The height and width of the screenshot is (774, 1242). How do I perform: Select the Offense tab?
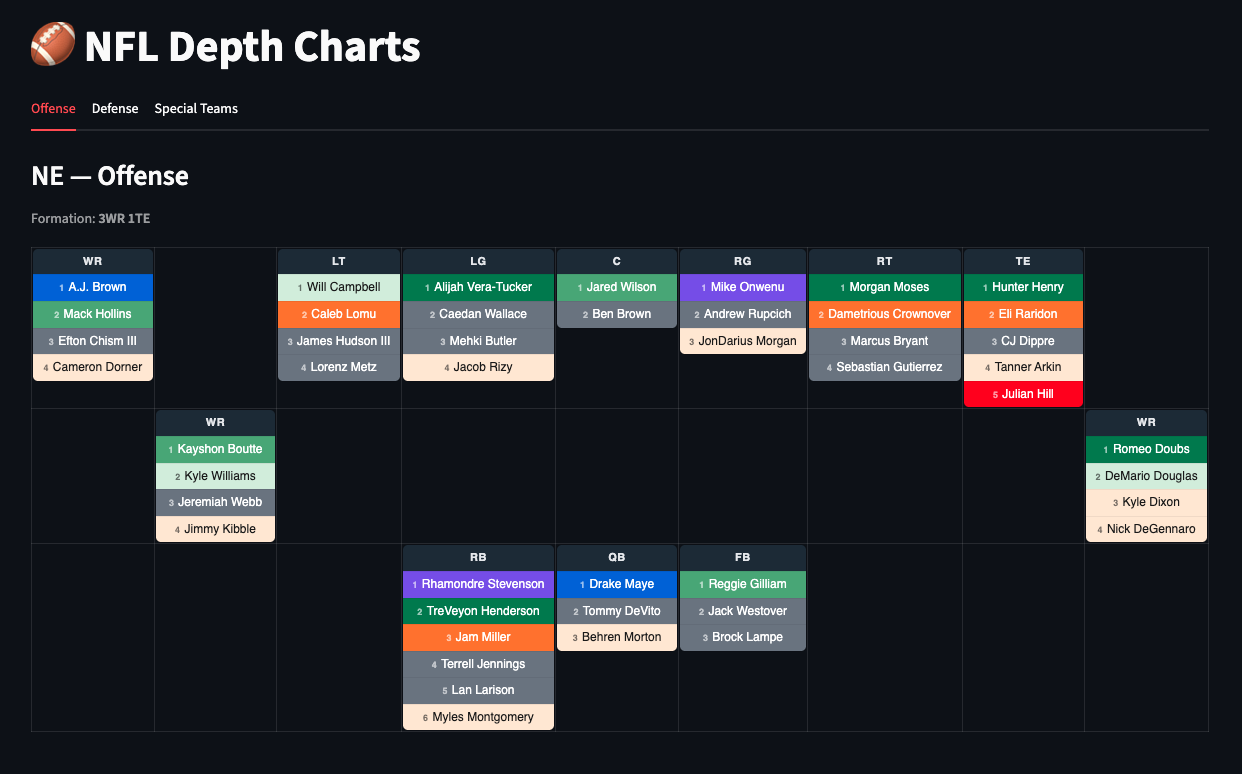[x=53, y=108]
